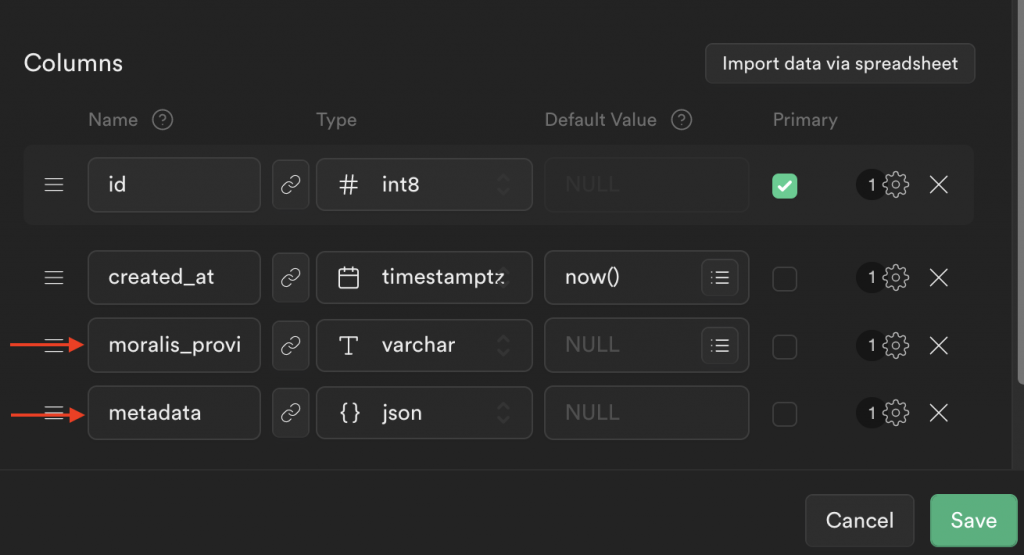Uncheck Primary checkbox for id column
This screenshot has height=555, width=1024.
tap(784, 186)
